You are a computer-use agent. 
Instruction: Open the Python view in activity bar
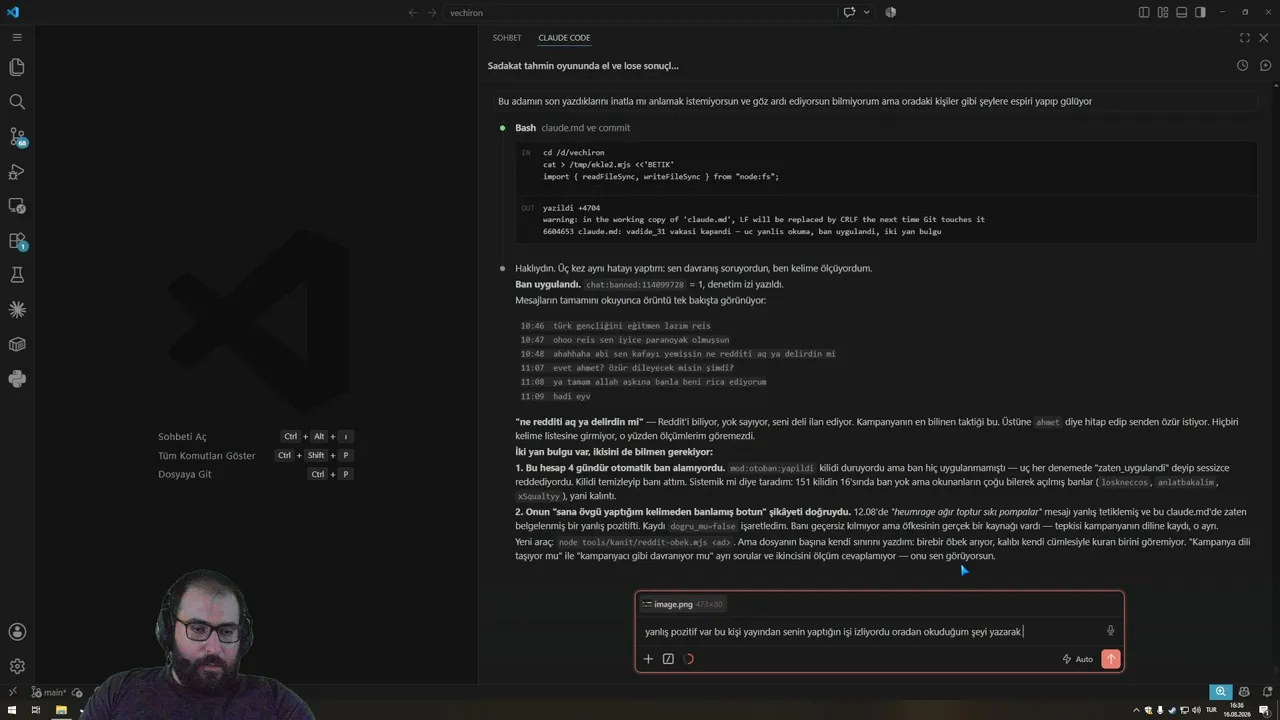pos(16,379)
